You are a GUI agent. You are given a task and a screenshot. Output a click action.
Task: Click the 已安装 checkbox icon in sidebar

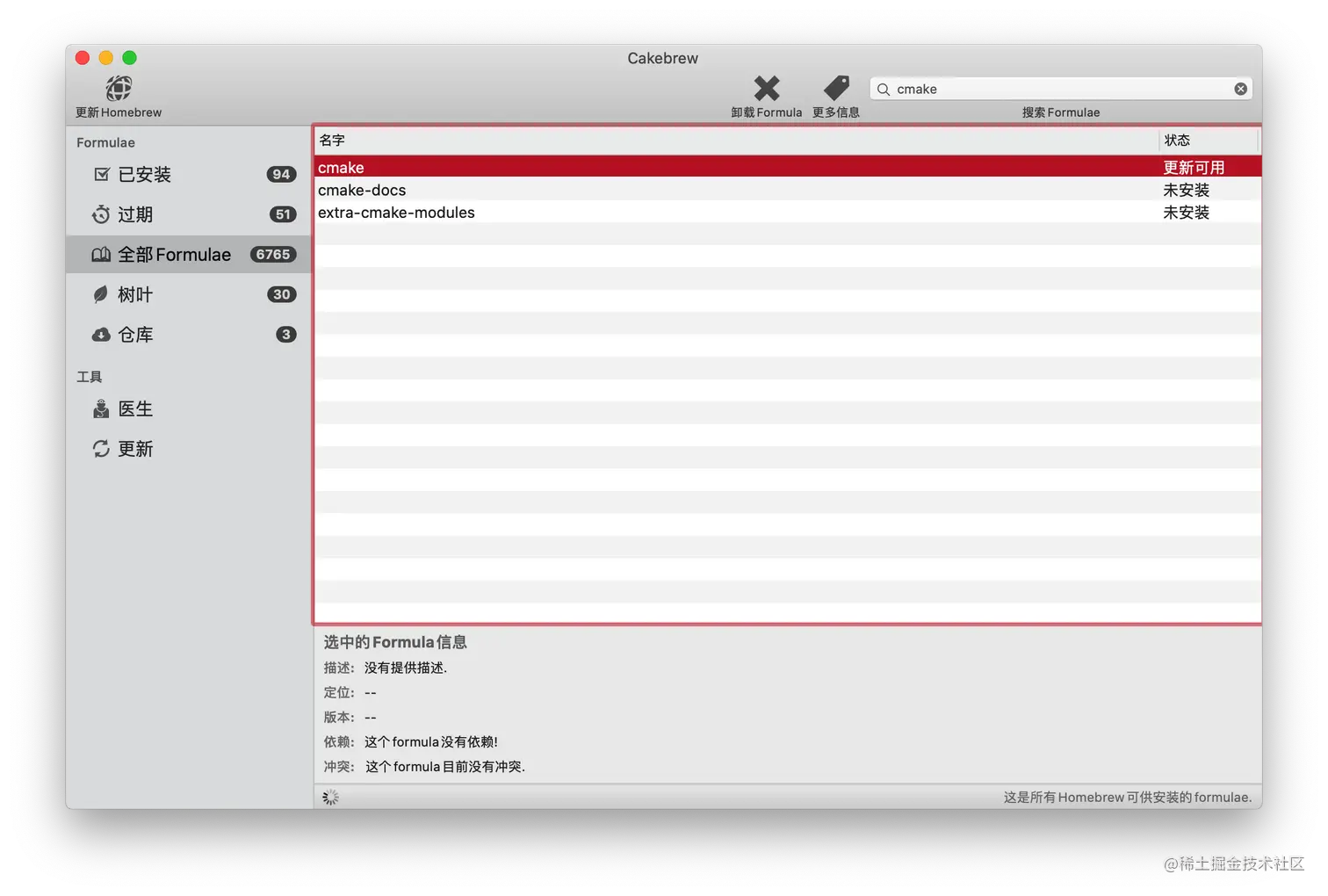point(102,174)
